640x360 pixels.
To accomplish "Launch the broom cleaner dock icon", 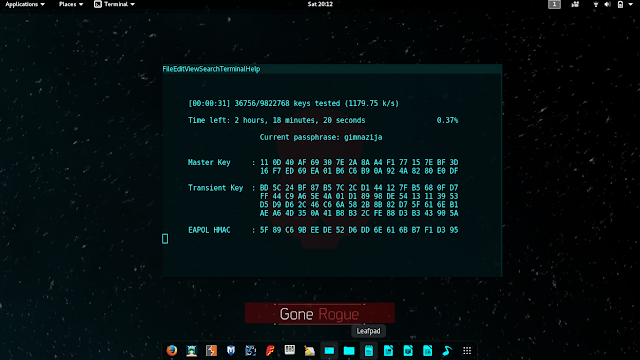I will coord(309,351).
